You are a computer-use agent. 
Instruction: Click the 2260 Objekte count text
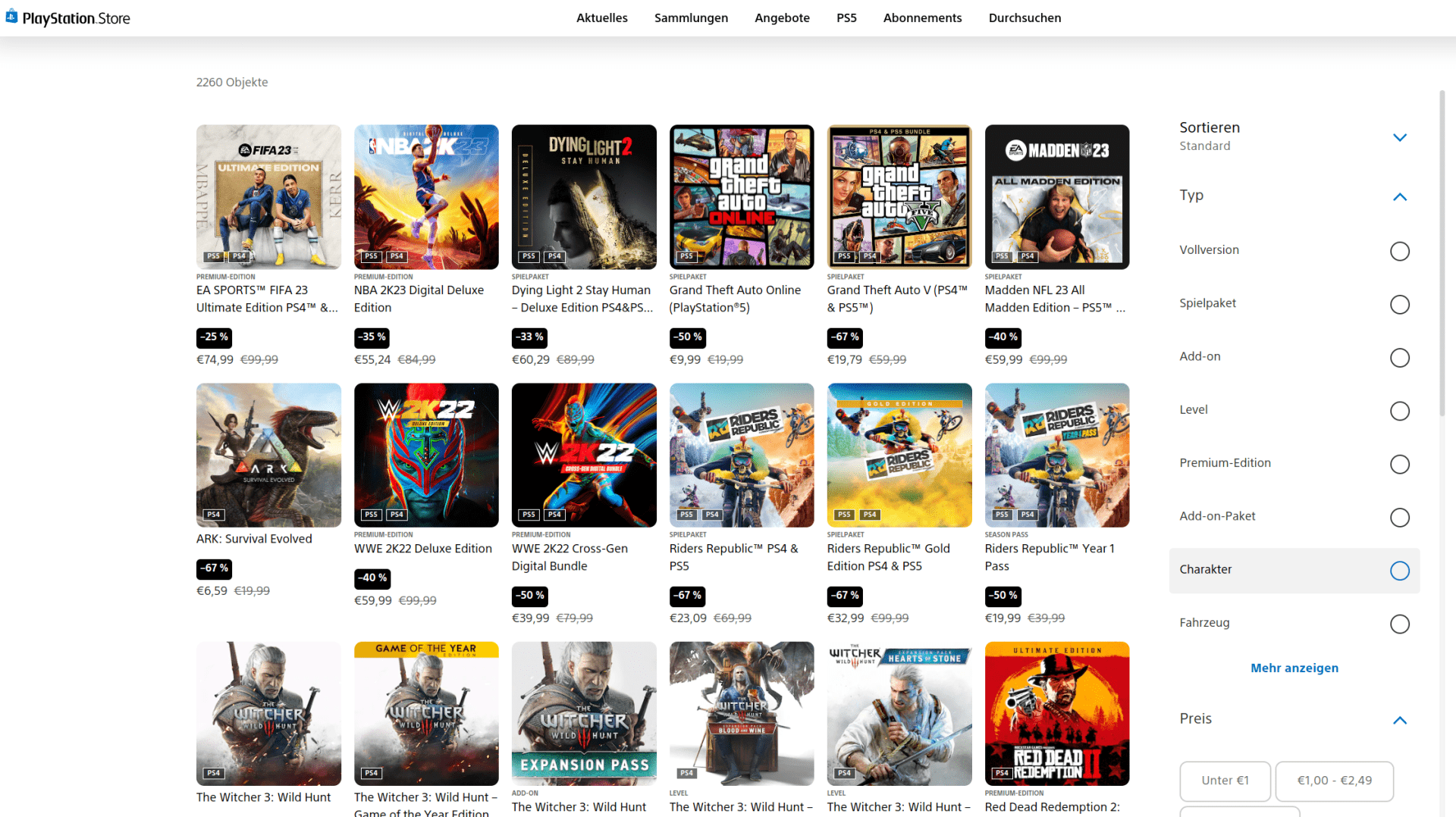point(232,82)
